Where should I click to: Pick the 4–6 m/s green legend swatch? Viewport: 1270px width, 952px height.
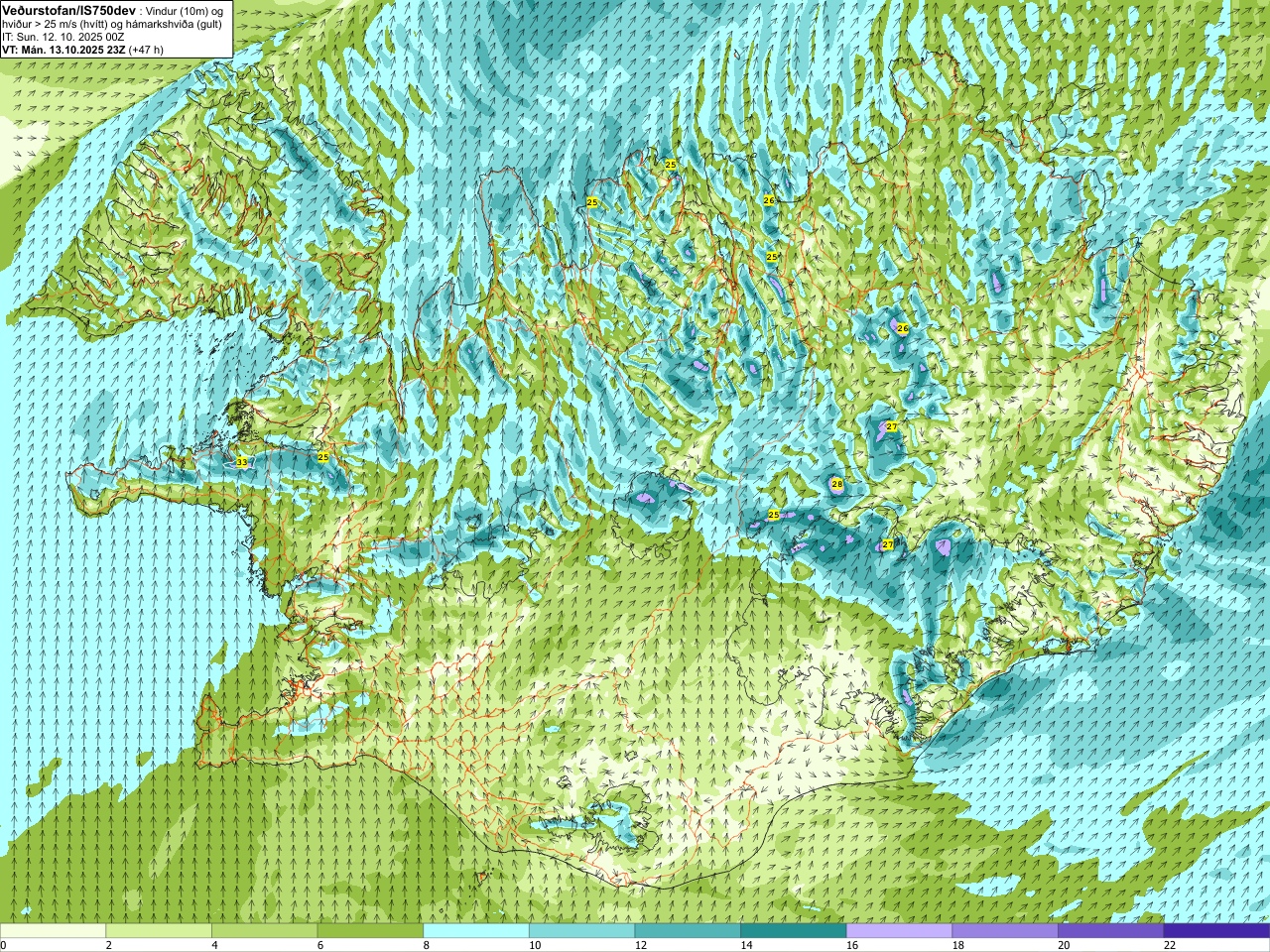pyautogui.click(x=264, y=931)
